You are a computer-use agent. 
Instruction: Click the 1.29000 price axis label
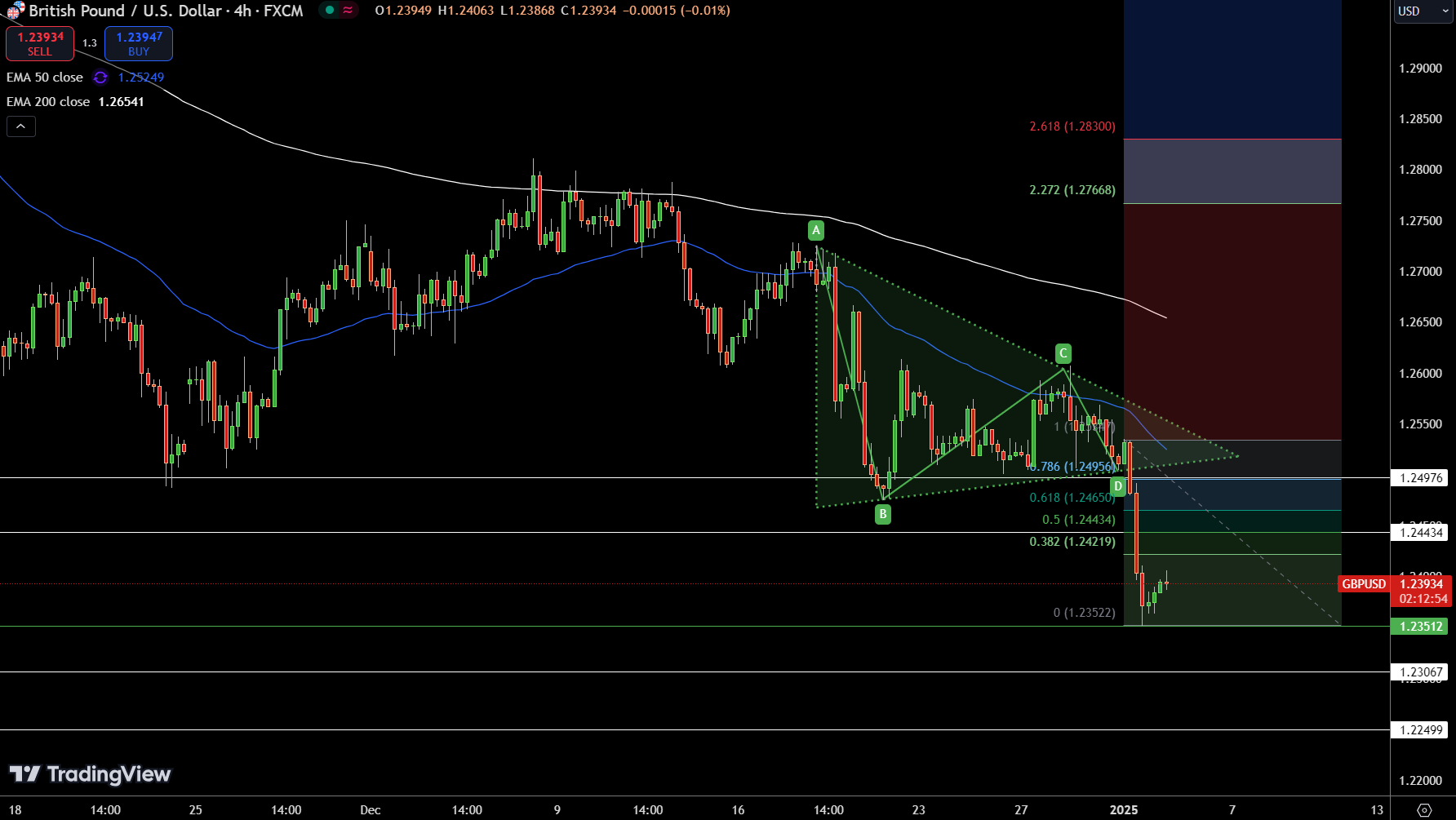[1420, 69]
